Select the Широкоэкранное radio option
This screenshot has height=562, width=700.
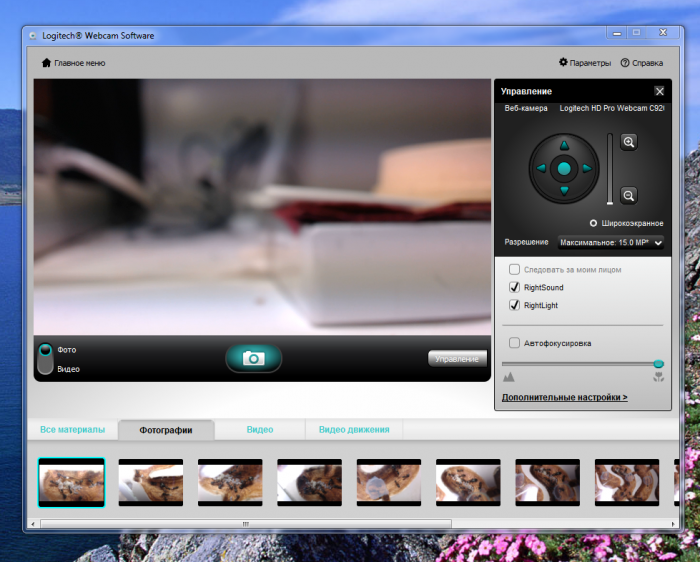click(594, 223)
